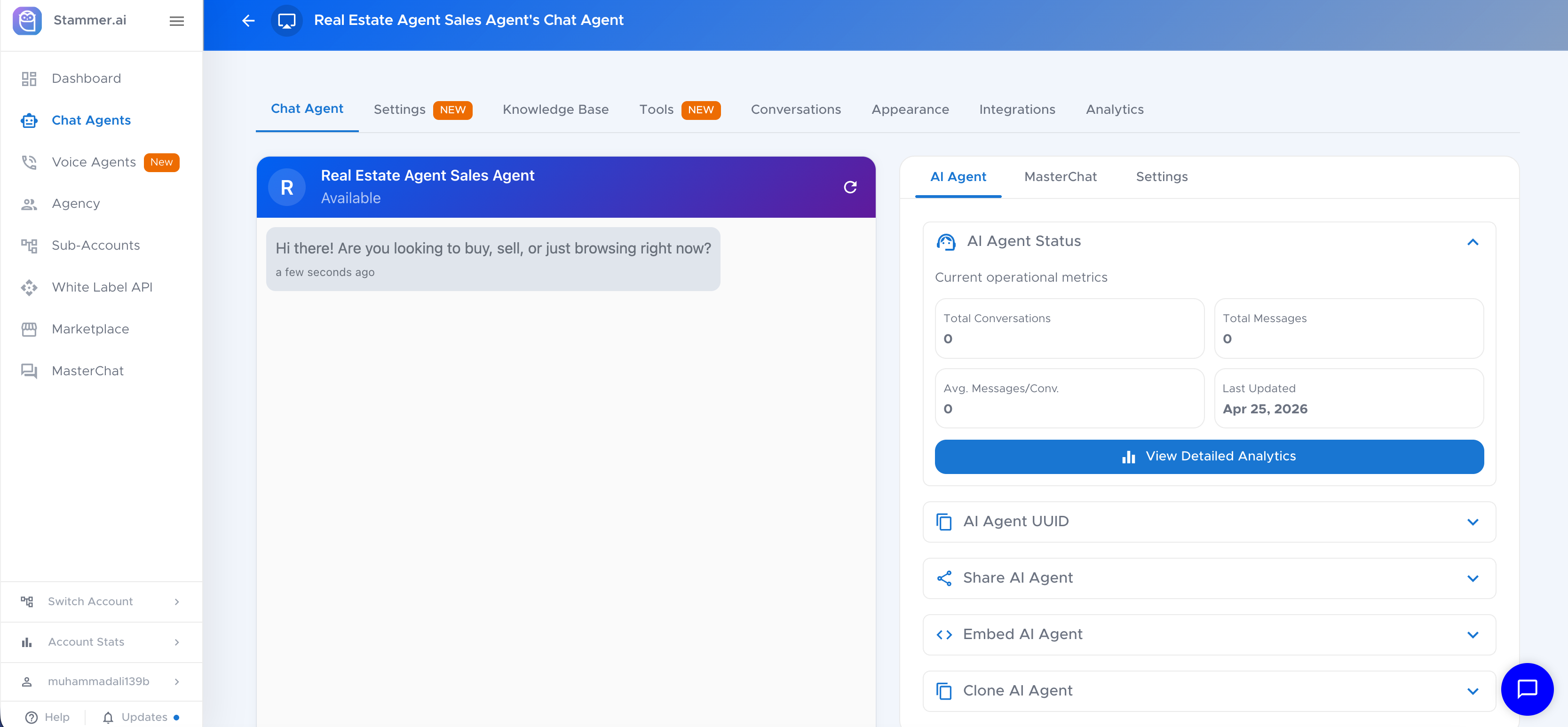
Task: Open the MasterChat panel tab
Action: point(1060,176)
